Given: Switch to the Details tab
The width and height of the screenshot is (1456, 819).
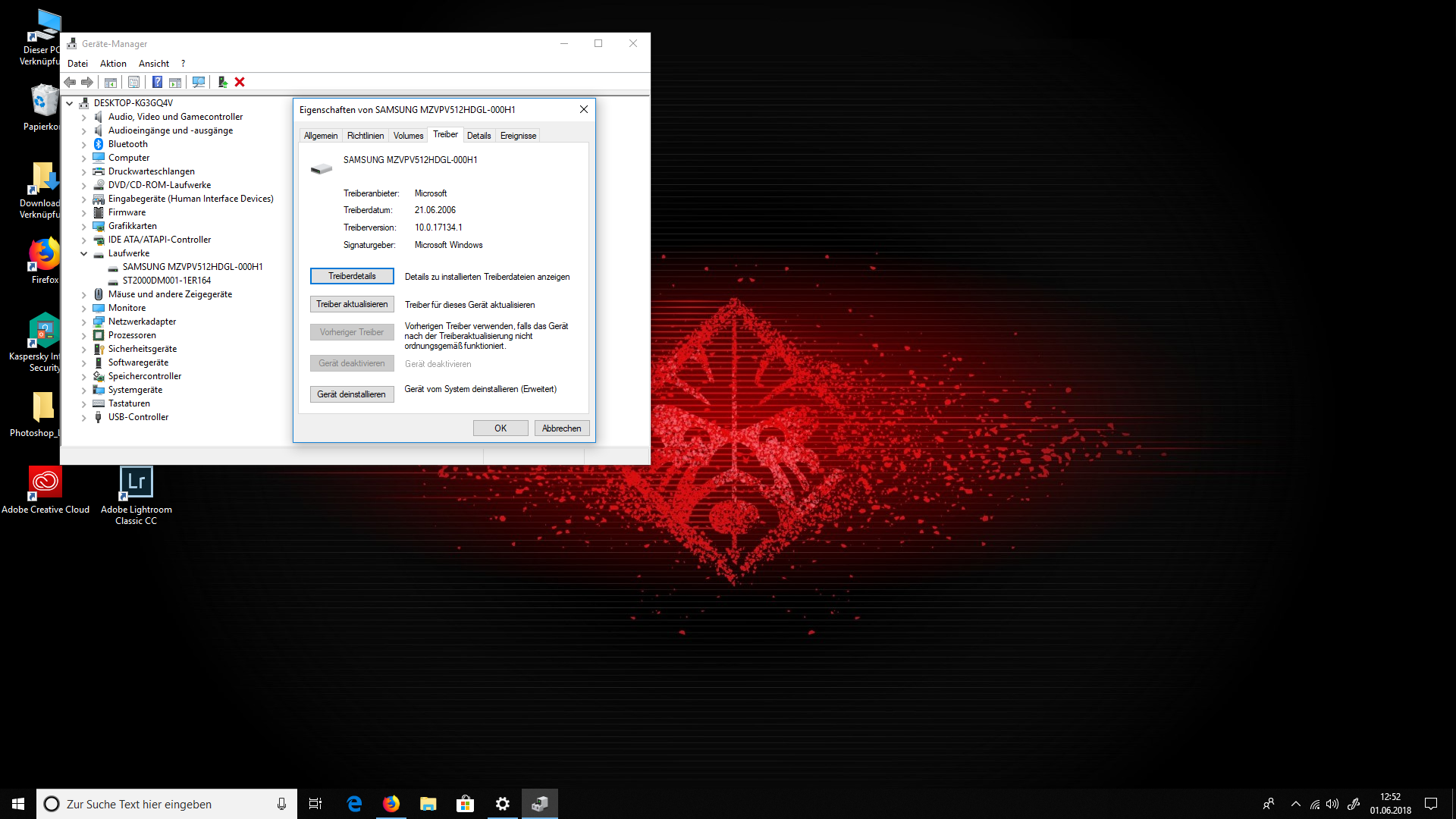Looking at the screenshot, I should coord(479,136).
